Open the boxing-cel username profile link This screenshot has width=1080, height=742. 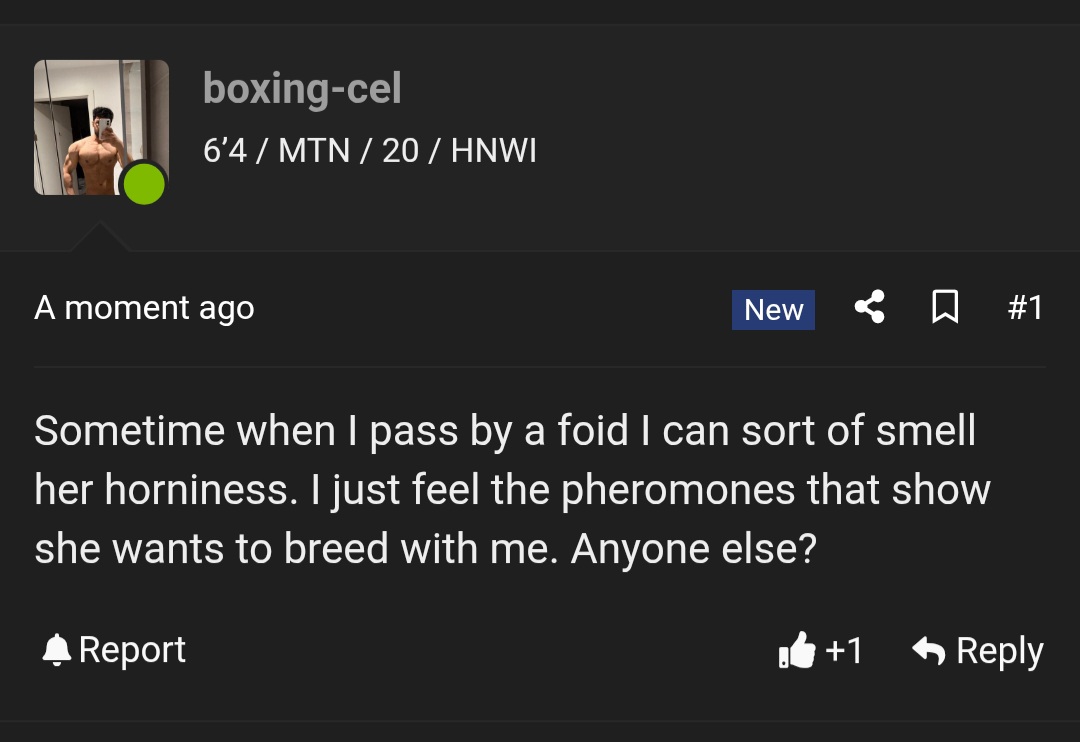(x=302, y=89)
